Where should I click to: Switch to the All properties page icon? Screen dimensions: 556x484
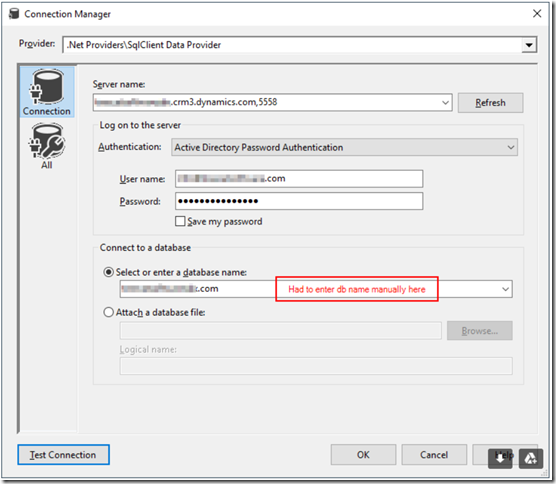coord(47,146)
